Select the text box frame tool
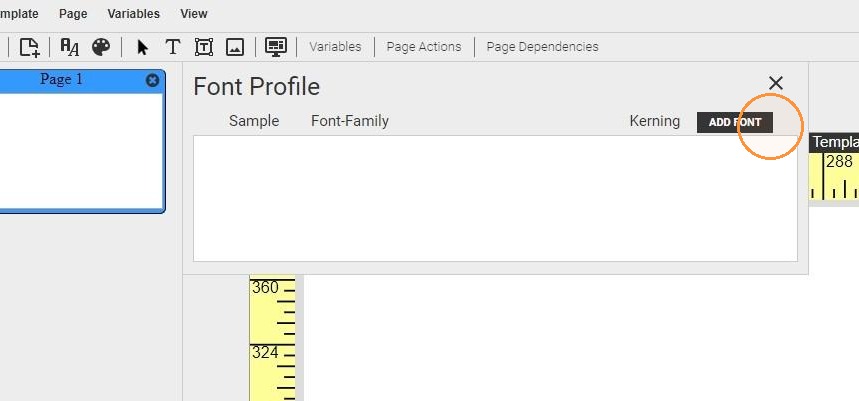 pos(204,47)
